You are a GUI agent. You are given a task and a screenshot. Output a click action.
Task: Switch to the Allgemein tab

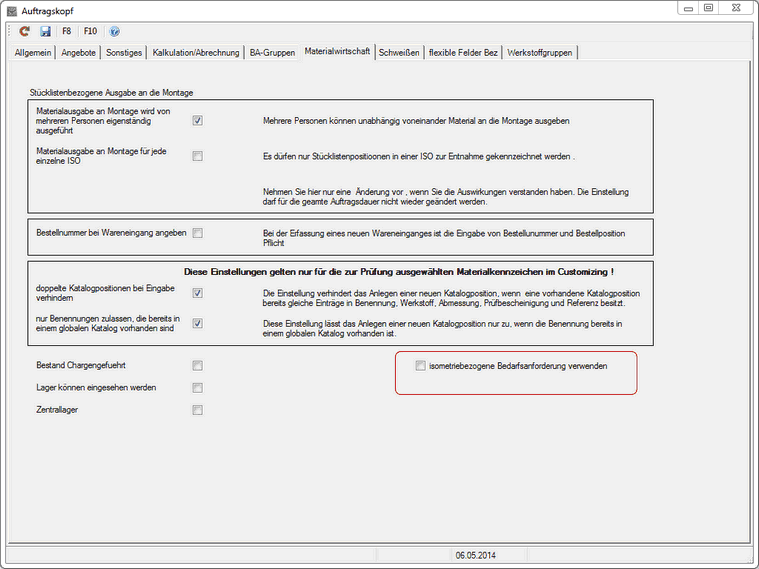[33, 52]
